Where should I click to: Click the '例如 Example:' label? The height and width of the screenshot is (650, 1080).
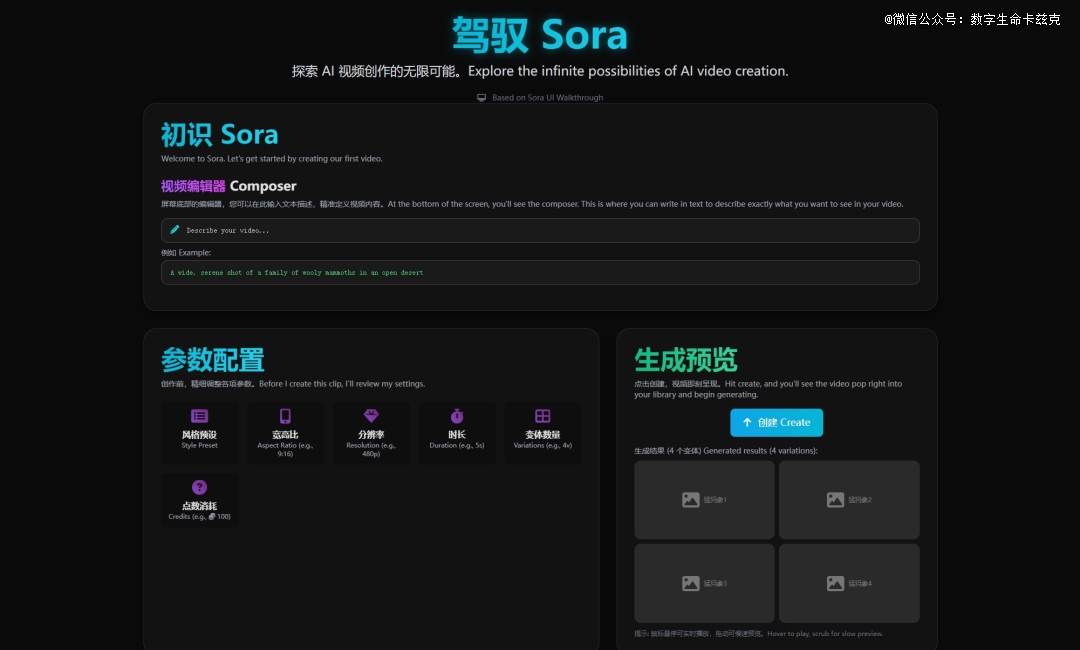pyautogui.click(x=186, y=253)
